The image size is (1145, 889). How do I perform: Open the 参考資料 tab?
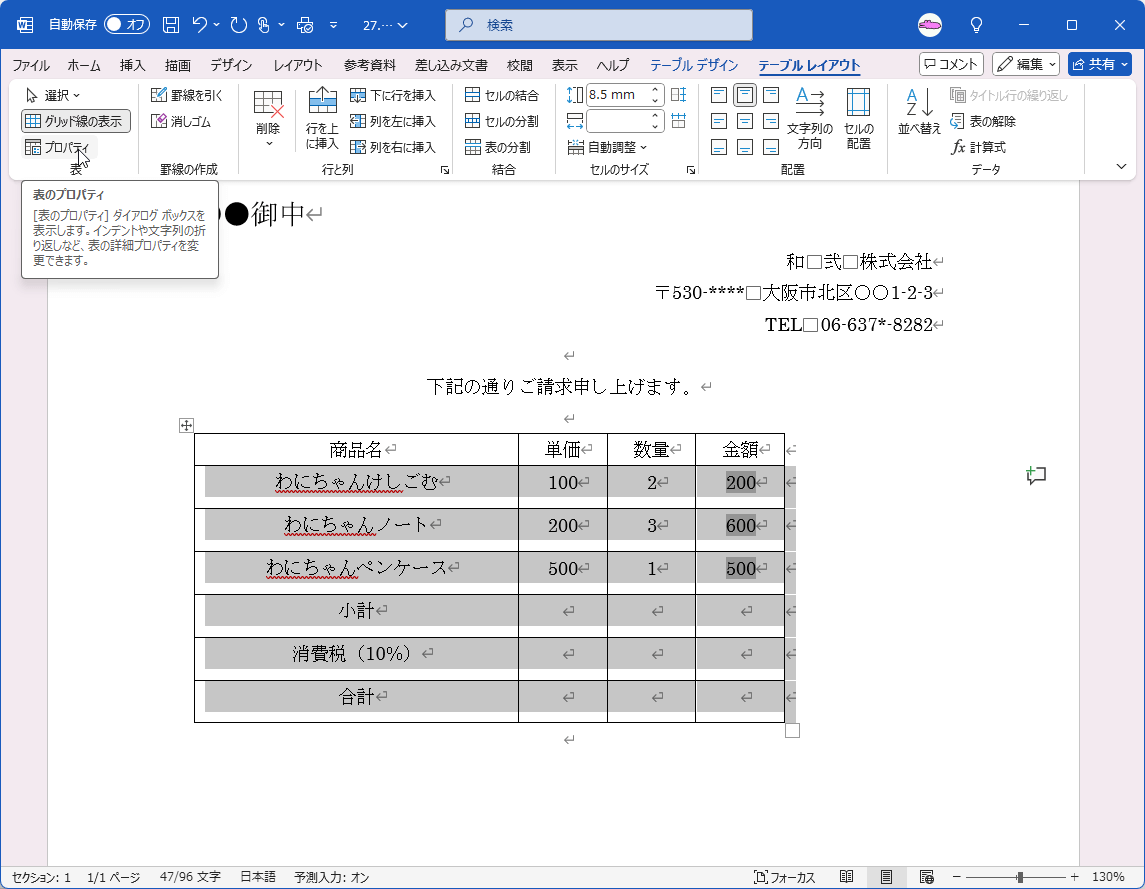point(369,65)
